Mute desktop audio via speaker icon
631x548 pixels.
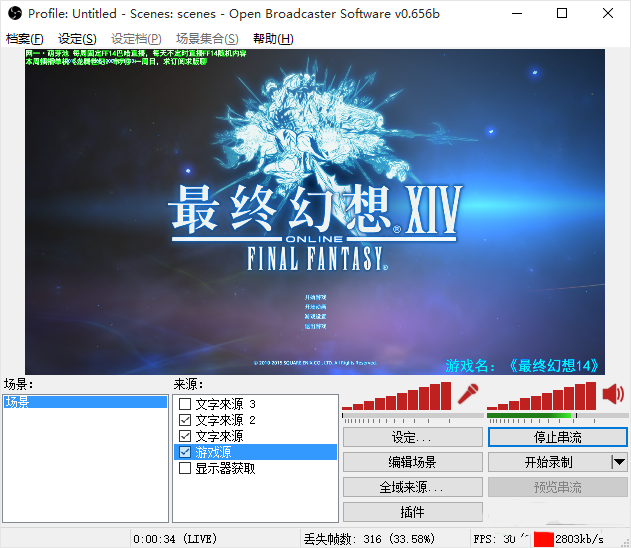pyautogui.click(x=613, y=393)
